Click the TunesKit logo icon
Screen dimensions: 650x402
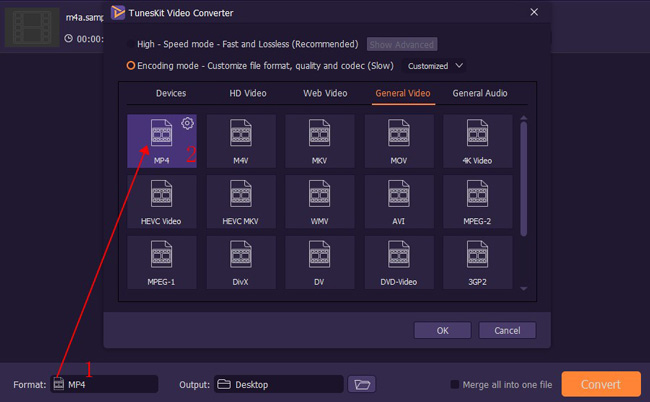[x=118, y=12]
